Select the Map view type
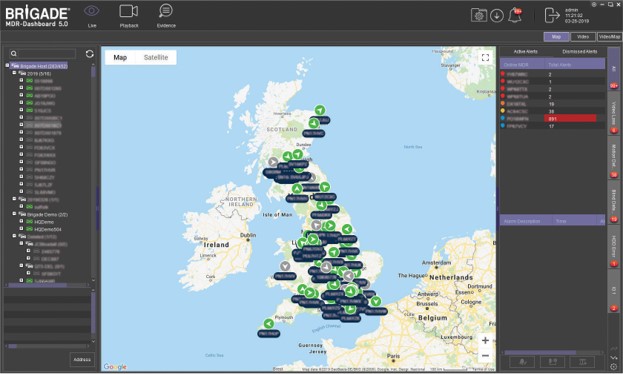 click(120, 58)
